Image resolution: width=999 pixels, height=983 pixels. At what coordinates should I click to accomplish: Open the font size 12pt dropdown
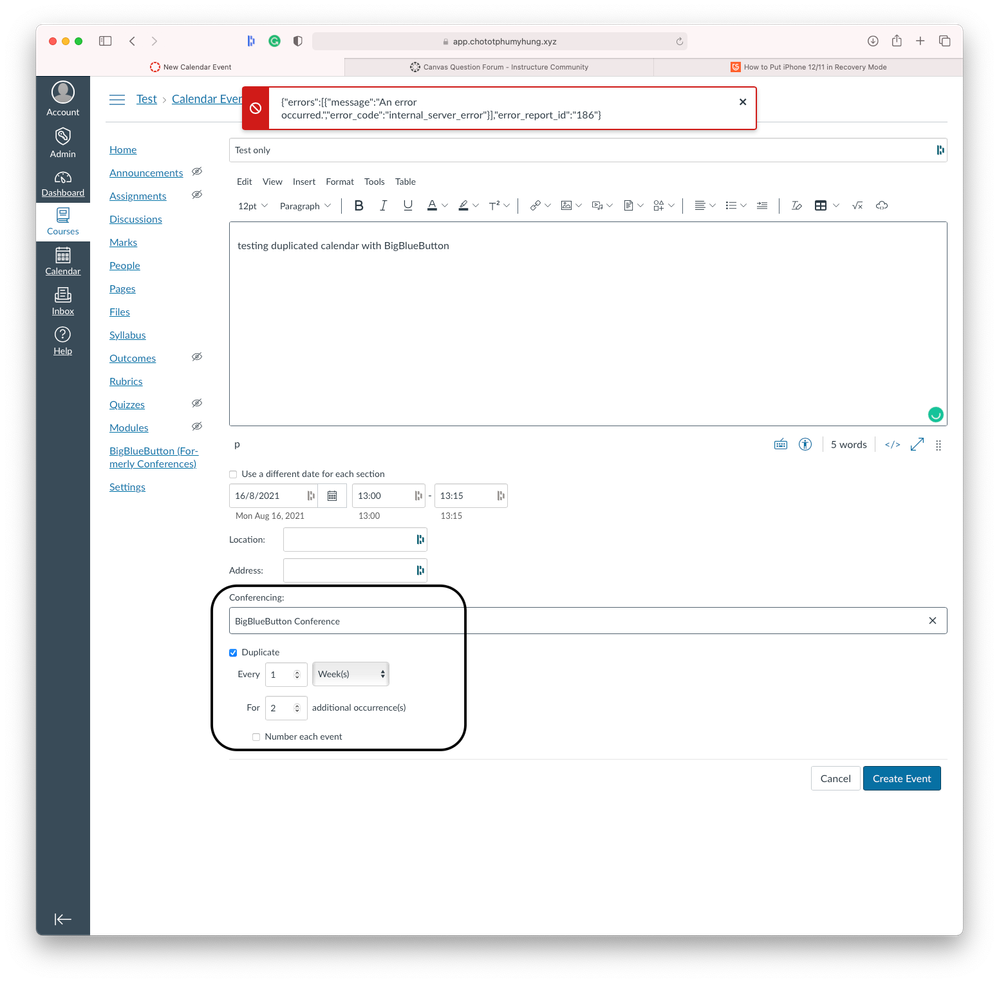coord(253,206)
